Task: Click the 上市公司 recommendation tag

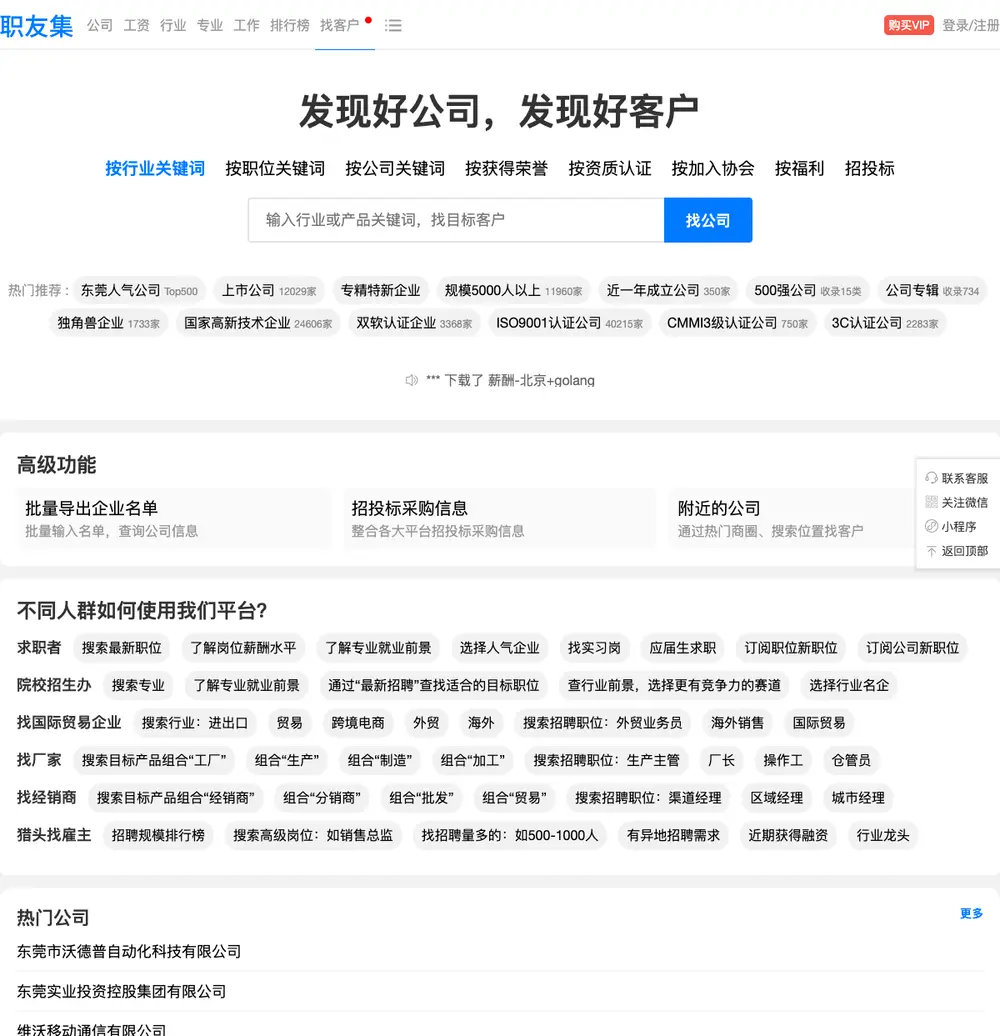Action: 269,291
